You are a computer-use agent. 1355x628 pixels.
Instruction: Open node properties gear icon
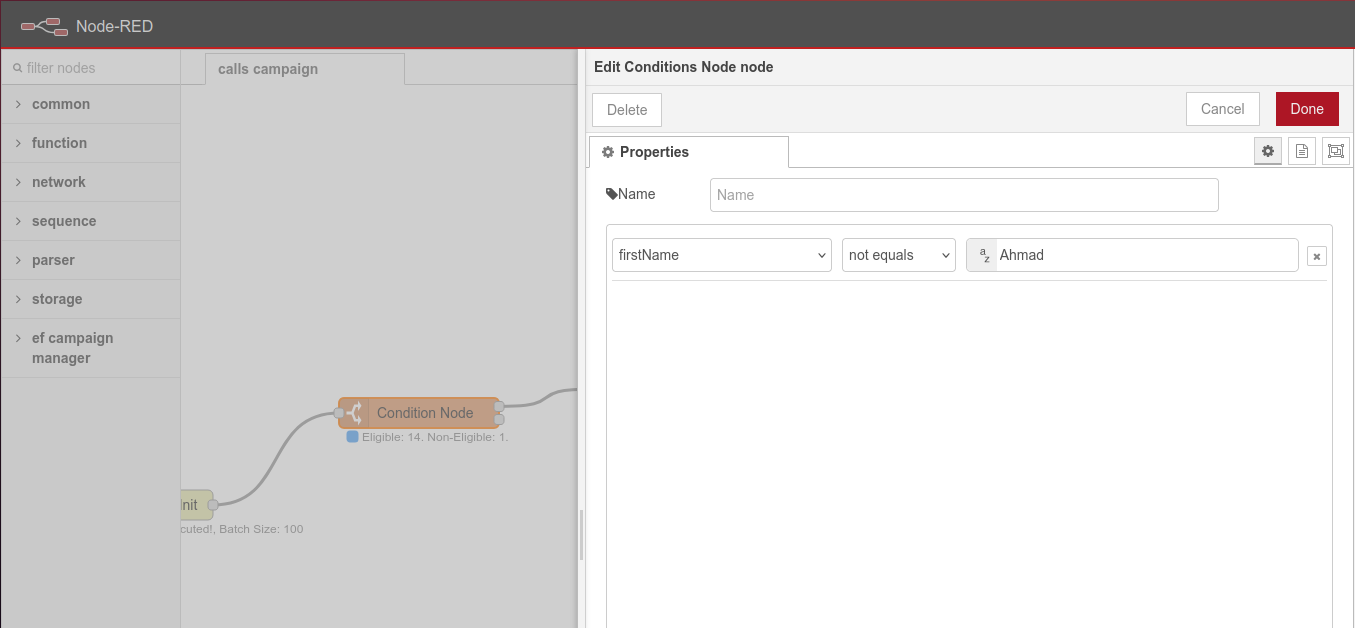[x=1268, y=151]
